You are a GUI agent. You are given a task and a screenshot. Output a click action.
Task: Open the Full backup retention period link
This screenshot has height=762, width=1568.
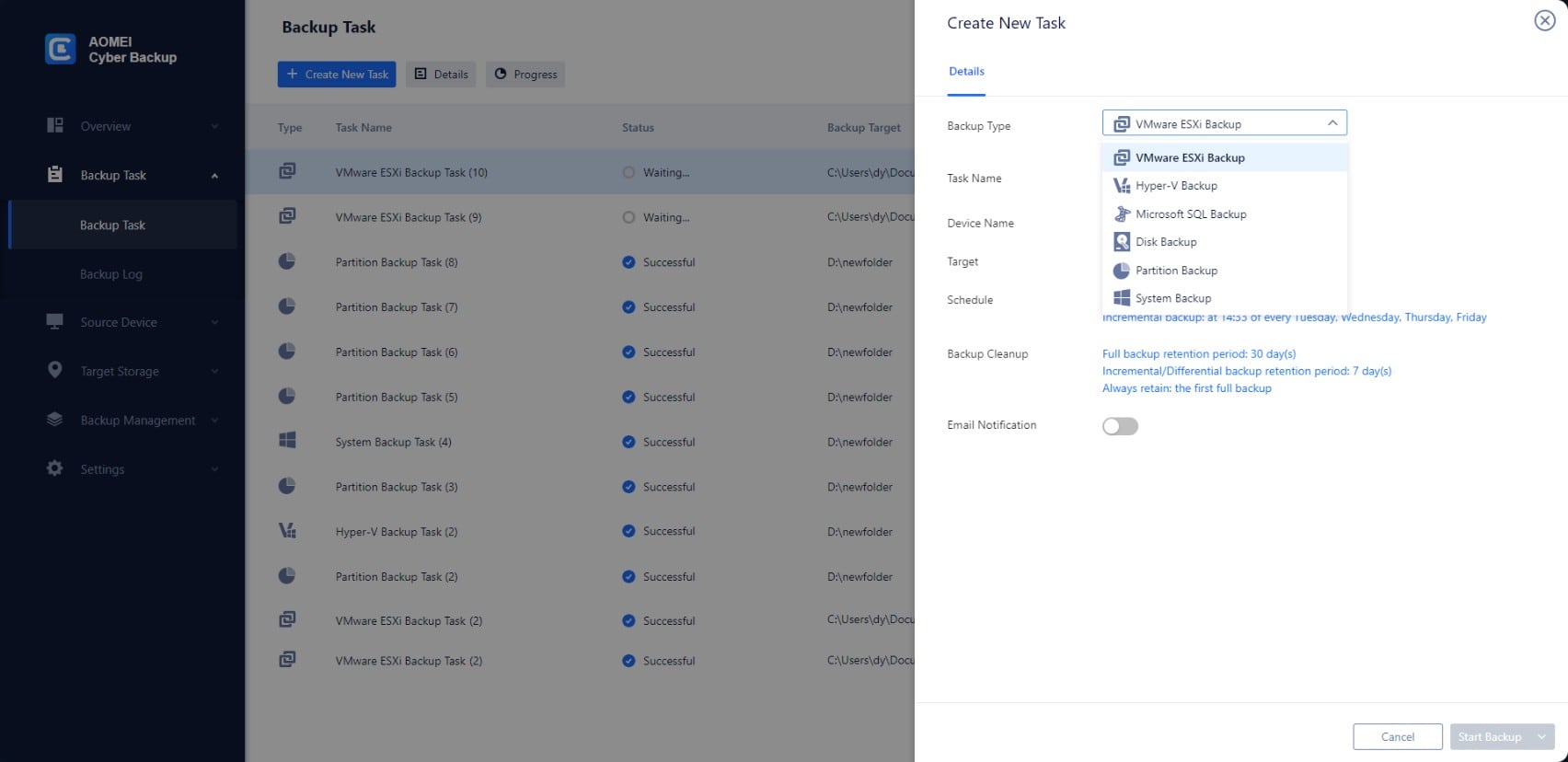1198,353
